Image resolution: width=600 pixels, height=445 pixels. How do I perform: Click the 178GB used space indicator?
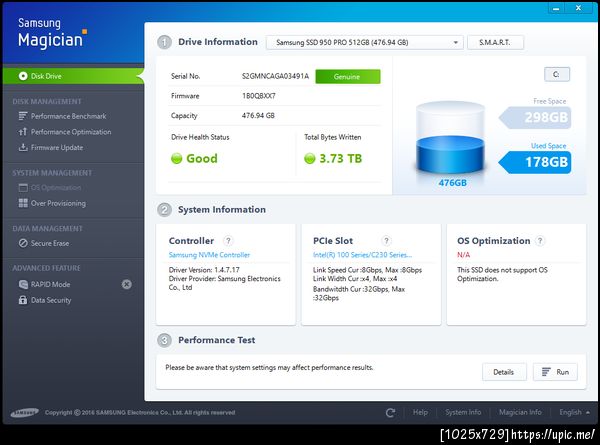click(x=536, y=162)
